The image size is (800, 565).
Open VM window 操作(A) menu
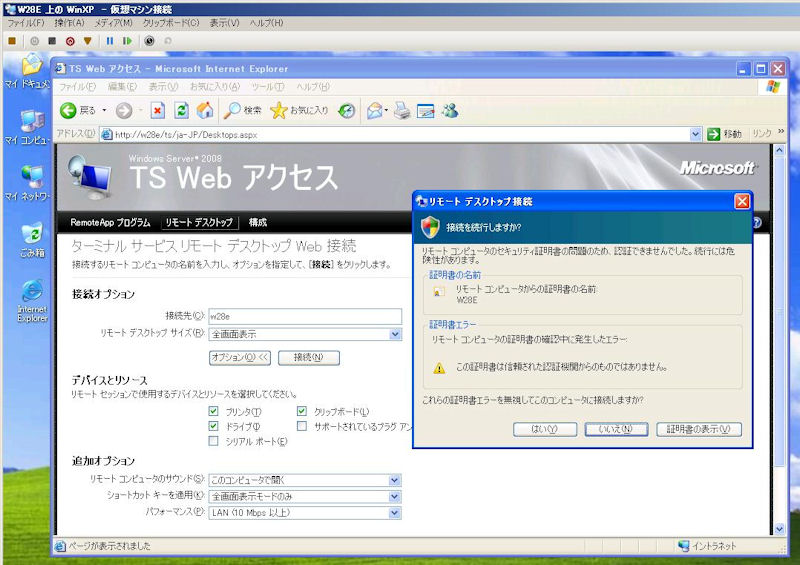click(x=69, y=23)
